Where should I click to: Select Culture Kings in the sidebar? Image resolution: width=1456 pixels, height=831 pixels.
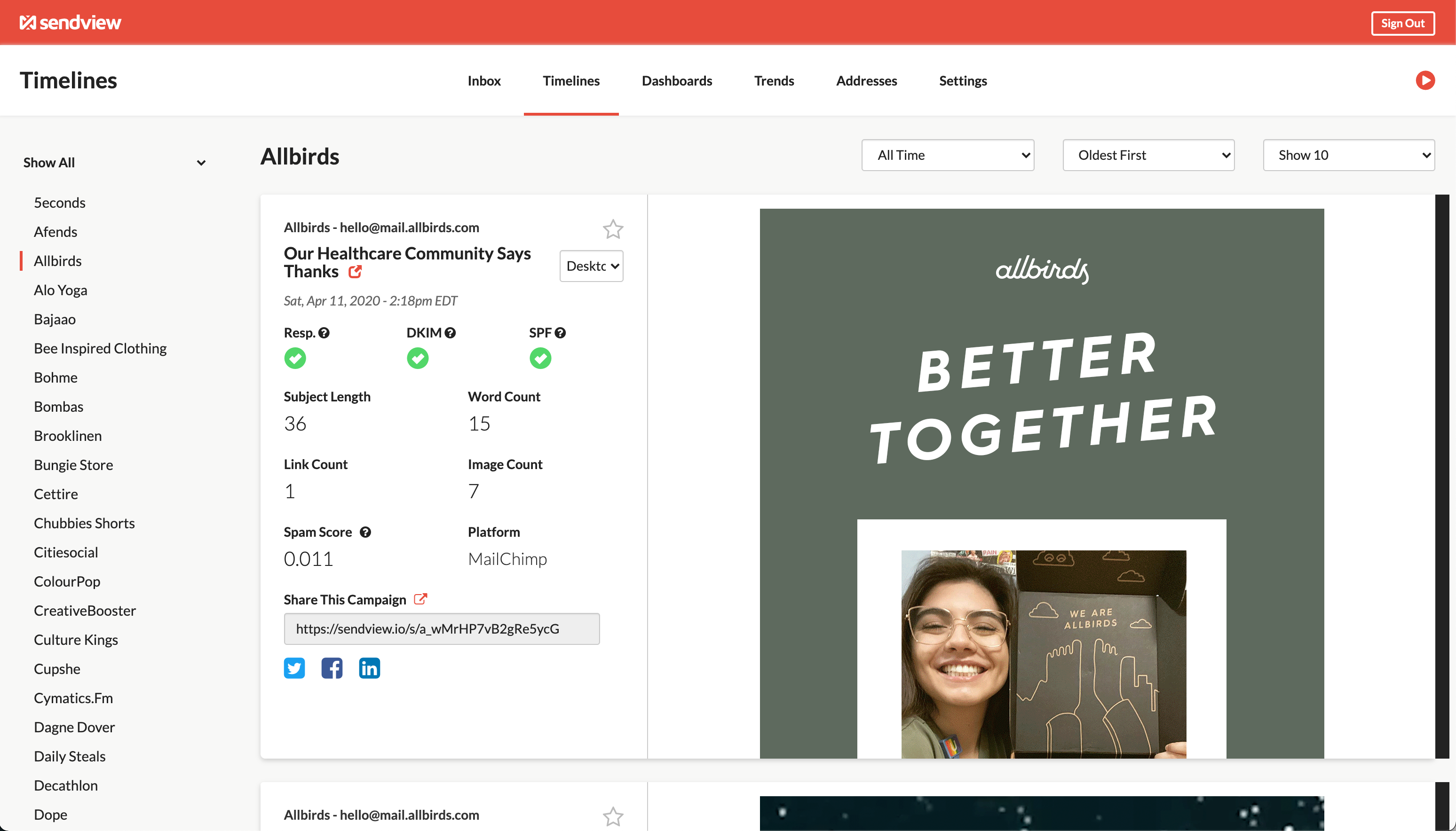tap(76, 639)
